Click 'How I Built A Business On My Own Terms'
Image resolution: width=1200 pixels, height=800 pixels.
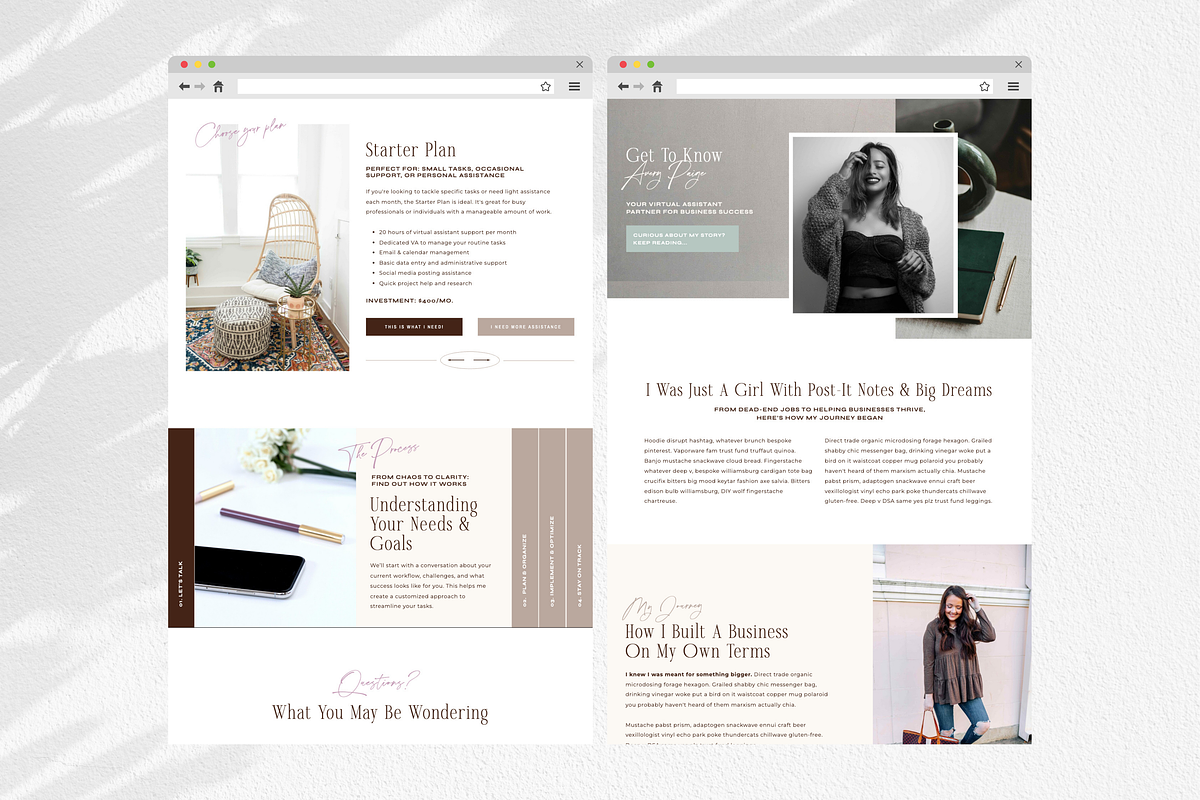(x=707, y=641)
